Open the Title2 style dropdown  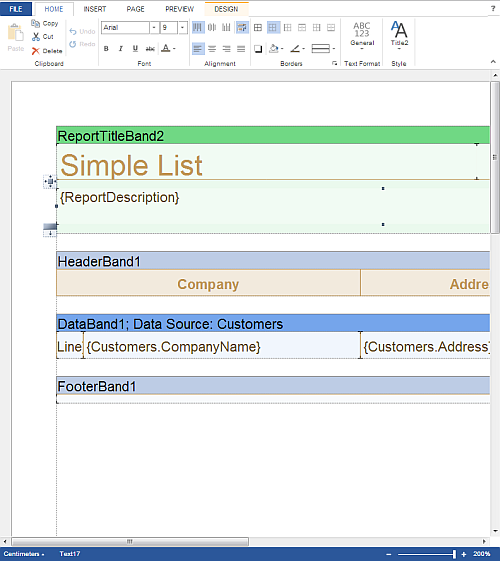coord(399,35)
